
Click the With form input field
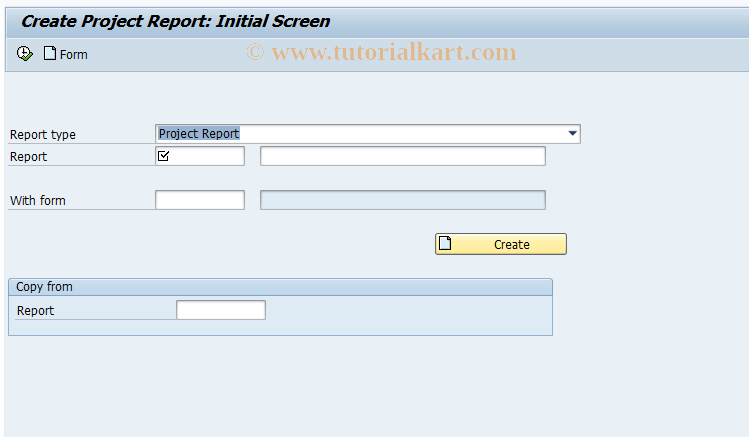[200, 200]
